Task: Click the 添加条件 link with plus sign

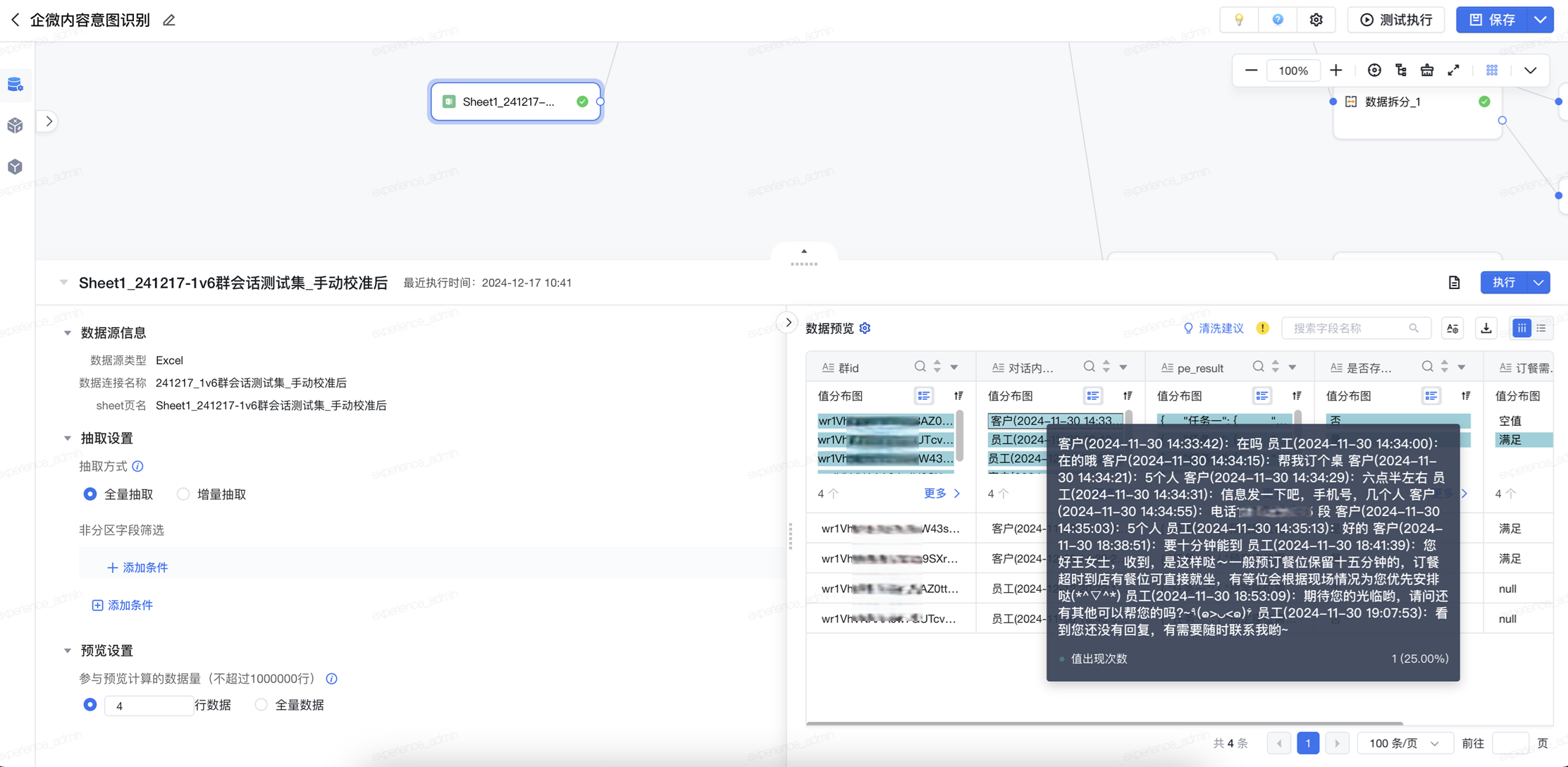Action: 137,567
